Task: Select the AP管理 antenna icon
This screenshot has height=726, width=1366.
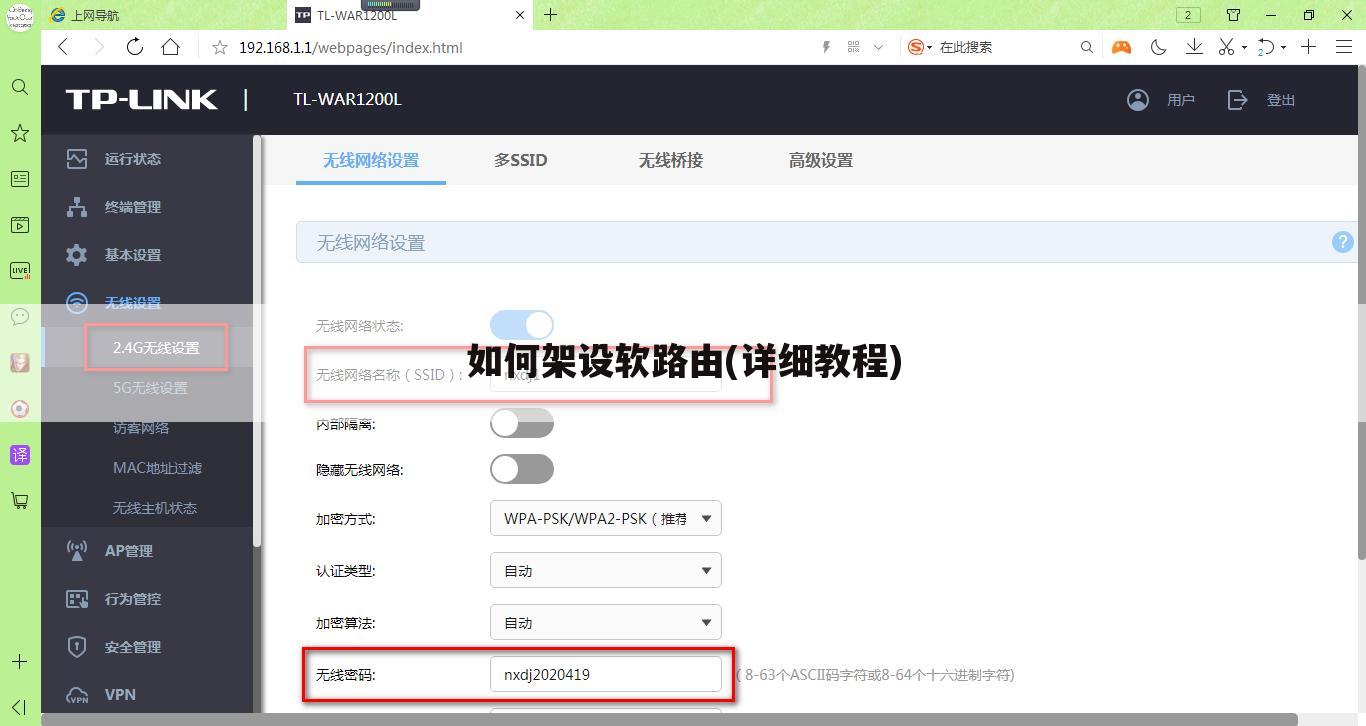Action: coord(77,549)
